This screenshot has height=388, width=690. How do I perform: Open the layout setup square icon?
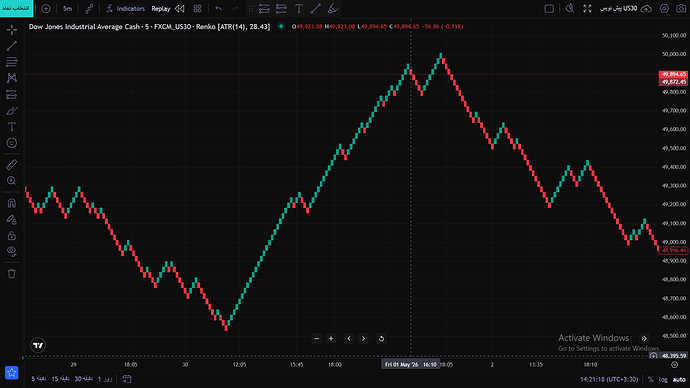[549, 9]
